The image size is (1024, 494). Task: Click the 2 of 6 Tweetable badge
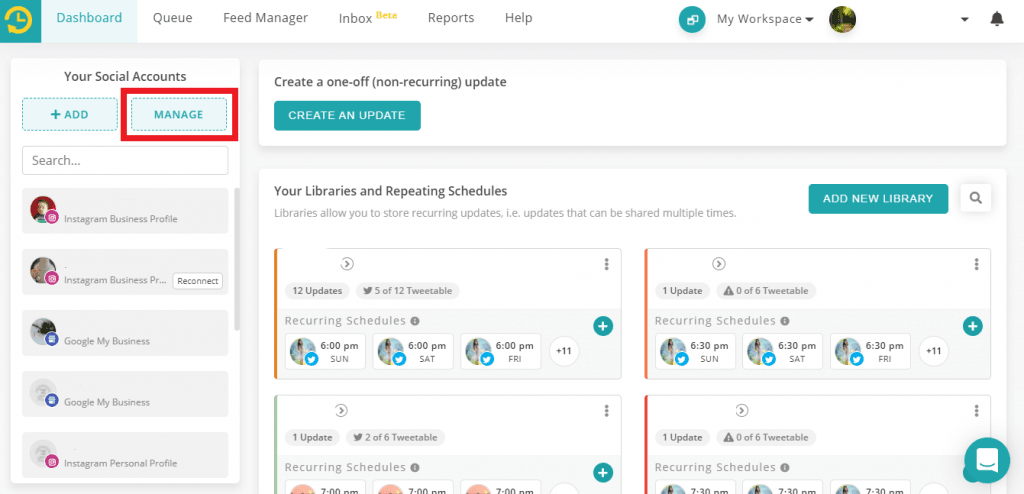pos(396,437)
